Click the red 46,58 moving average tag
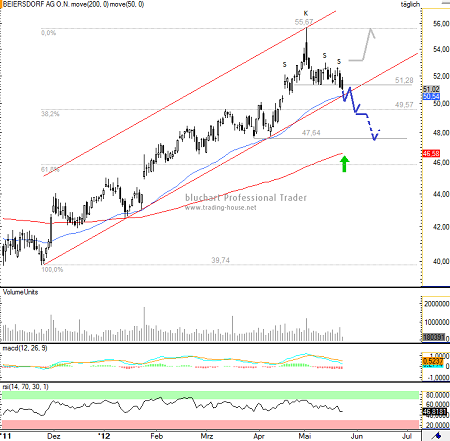 tap(431, 154)
